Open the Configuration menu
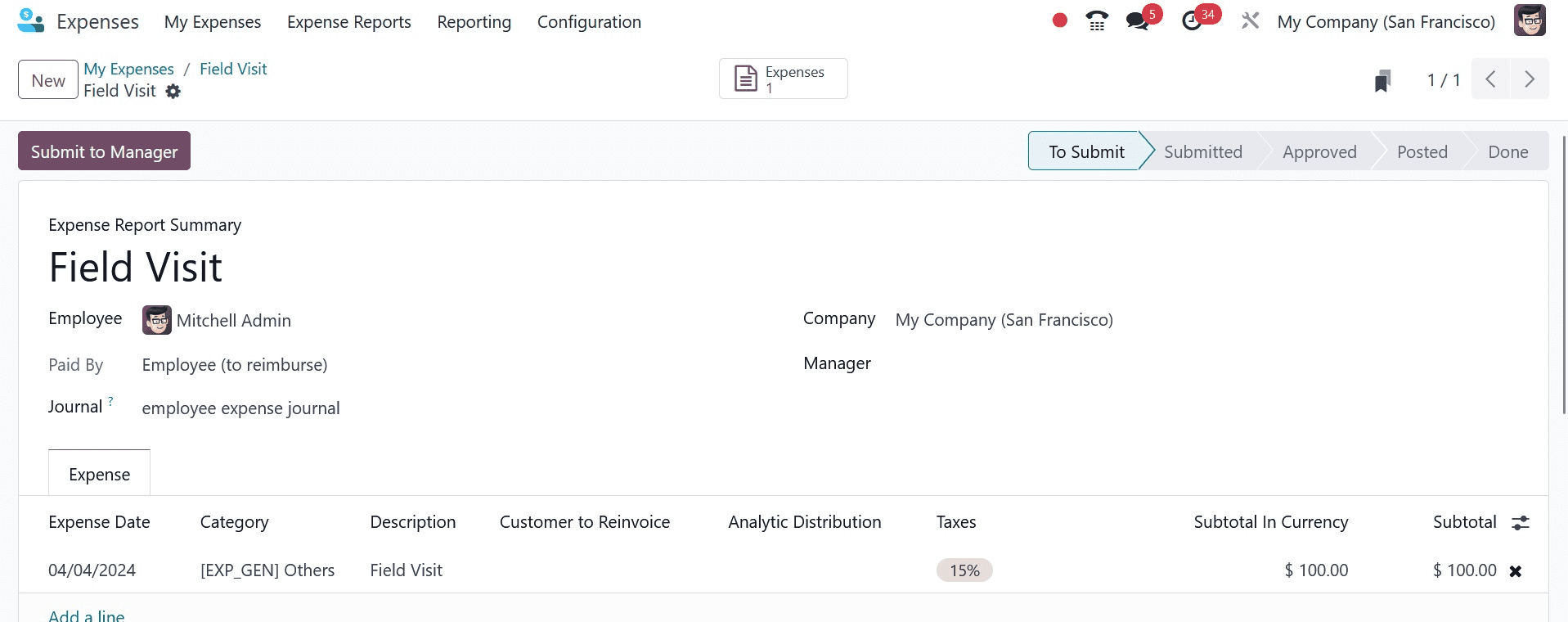This screenshot has height=622, width=1568. 589,22
